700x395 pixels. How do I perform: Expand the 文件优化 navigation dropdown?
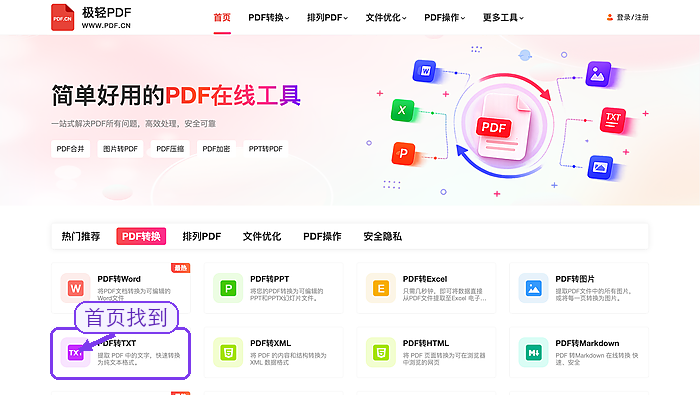click(x=386, y=17)
